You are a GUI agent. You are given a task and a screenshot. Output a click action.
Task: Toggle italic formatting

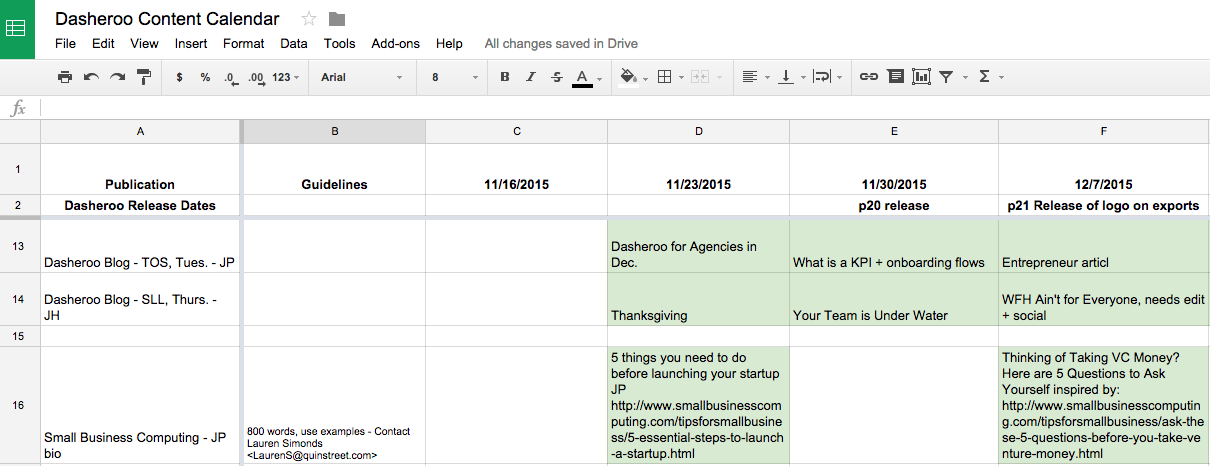[531, 77]
